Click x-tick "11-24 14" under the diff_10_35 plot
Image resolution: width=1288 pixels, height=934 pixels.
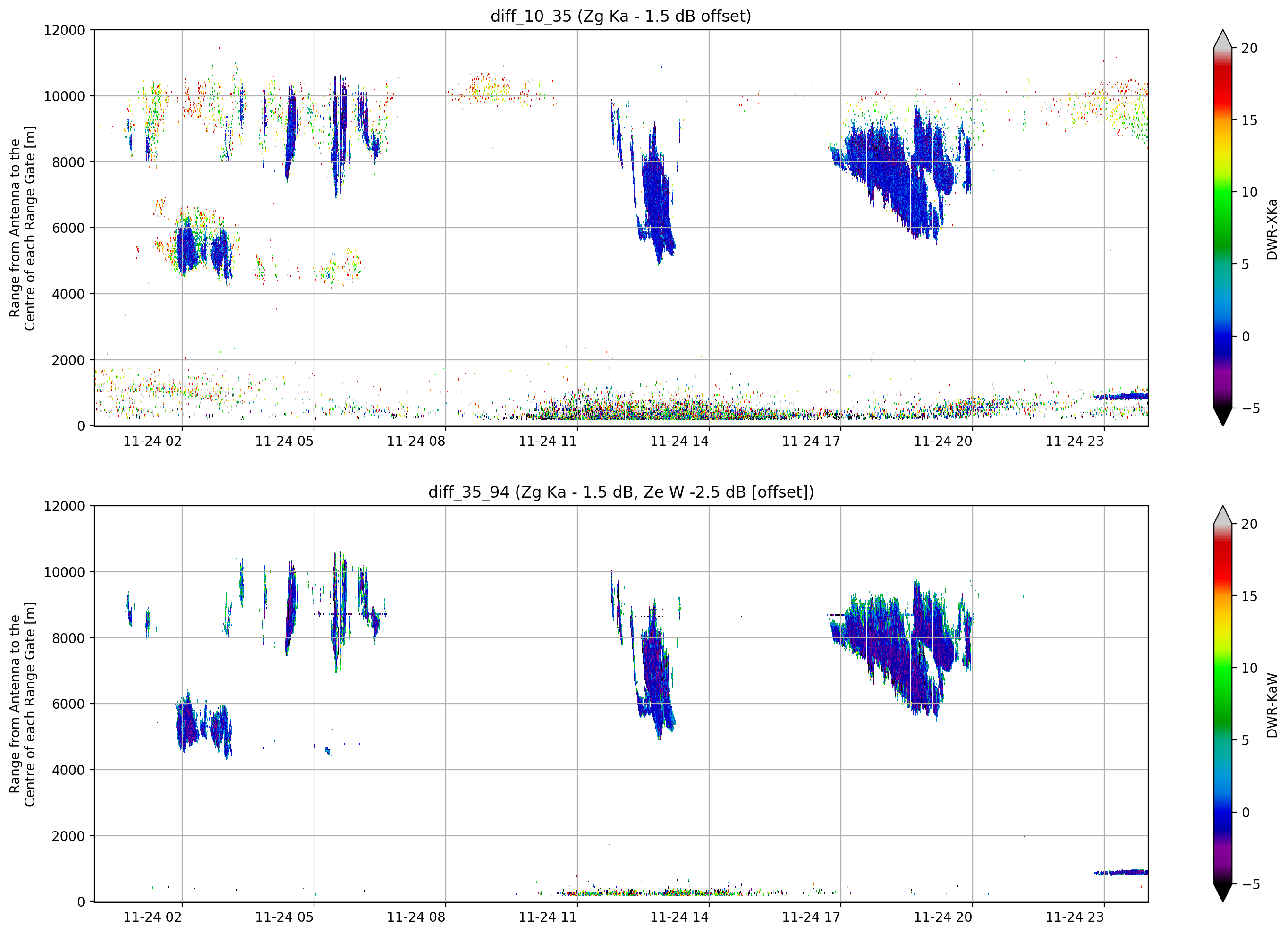coord(680,442)
